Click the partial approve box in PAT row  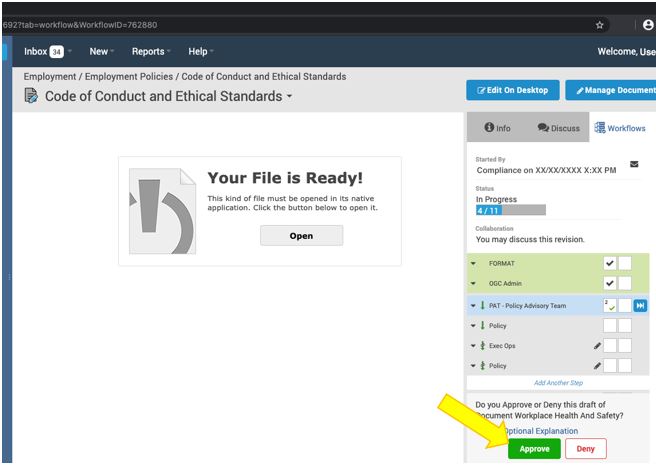(x=610, y=305)
